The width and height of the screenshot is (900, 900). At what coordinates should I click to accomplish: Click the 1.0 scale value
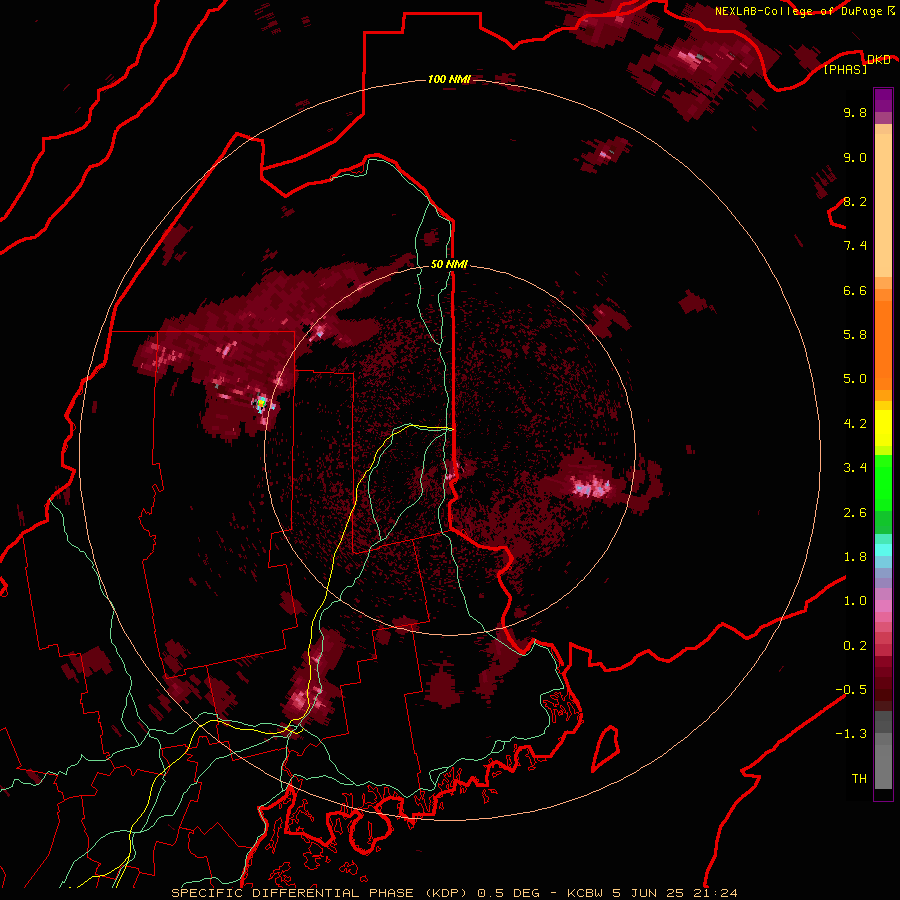(855, 601)
